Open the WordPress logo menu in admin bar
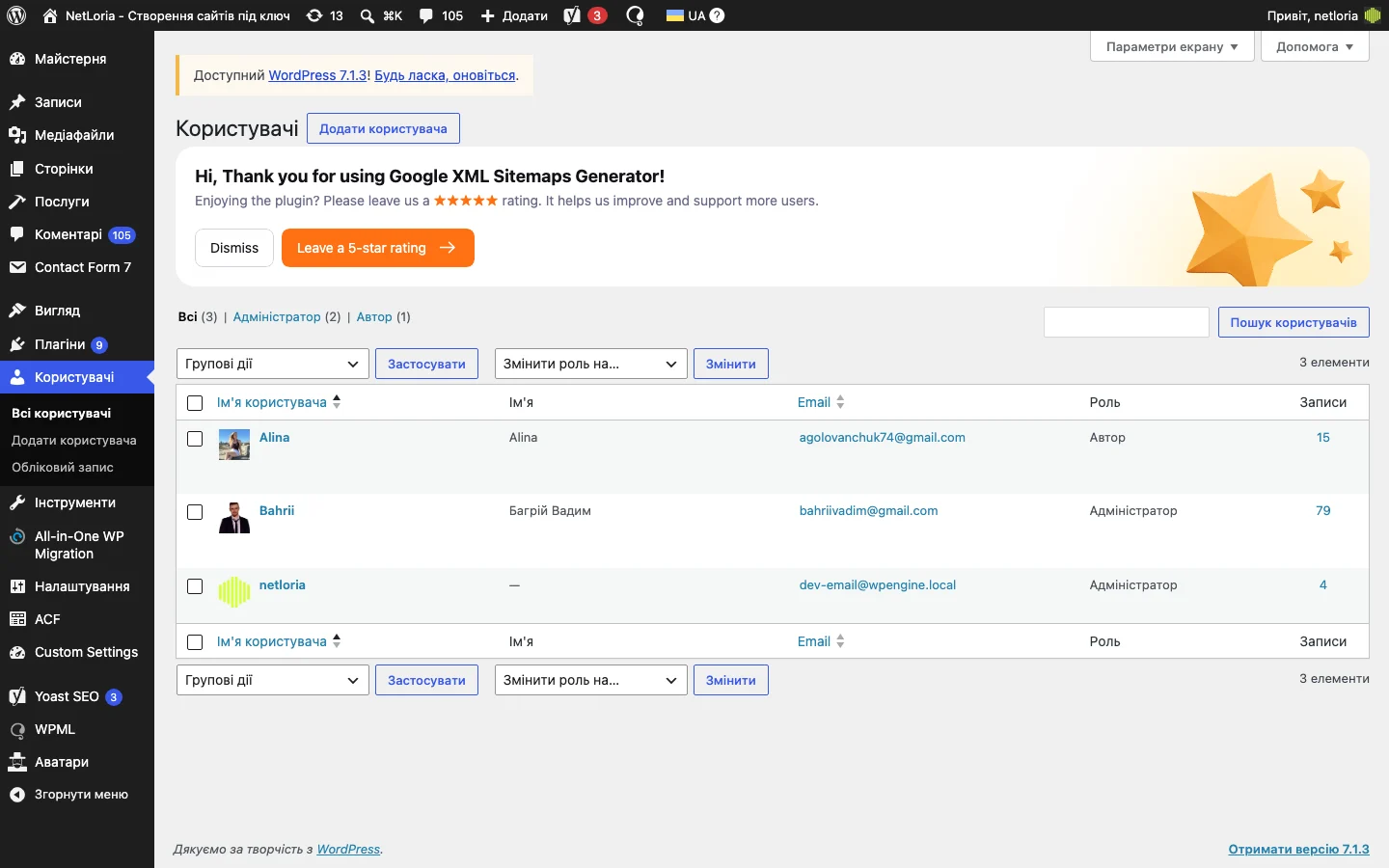Viewport: 1389px width, 868px height. click(x=15, y=15)
